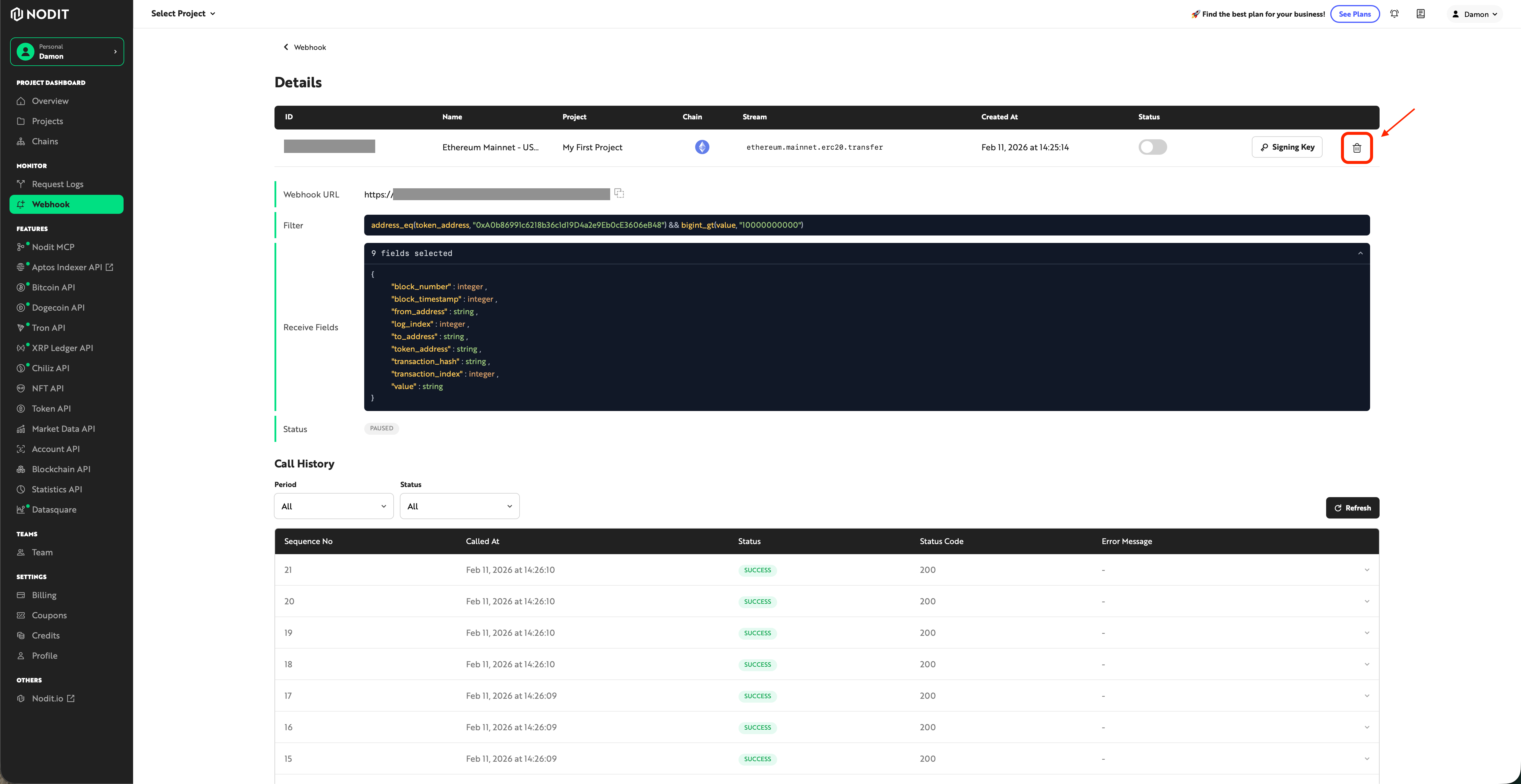Open the Damon personal workspace switcher
1521x784 pixels.
pyautogui.click(x=67, y=51)
